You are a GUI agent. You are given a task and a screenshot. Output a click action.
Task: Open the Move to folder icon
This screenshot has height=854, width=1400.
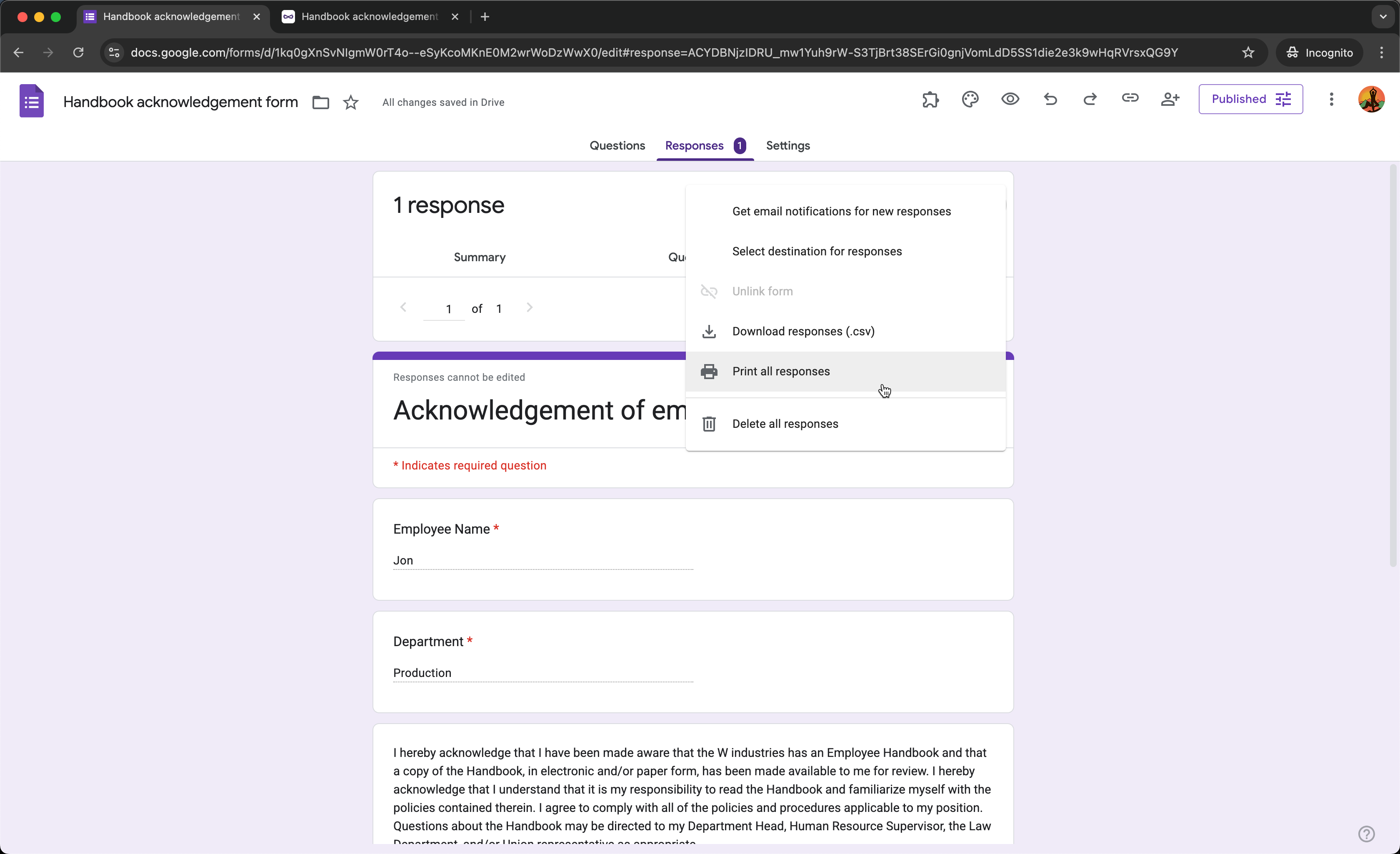[x=320, y=102]
